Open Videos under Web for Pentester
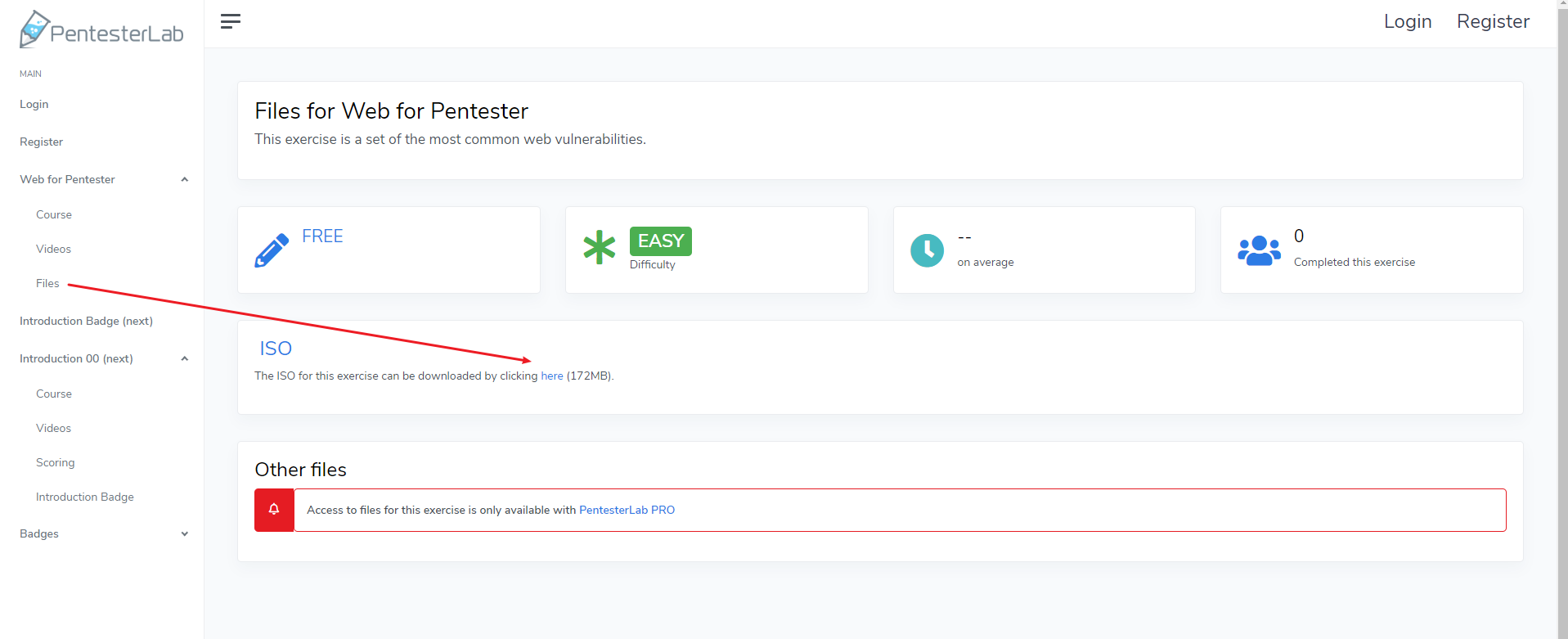Image resolution: width=1568 pixels, height=639 pixels. pyautogui.click(x=54, y=249)
